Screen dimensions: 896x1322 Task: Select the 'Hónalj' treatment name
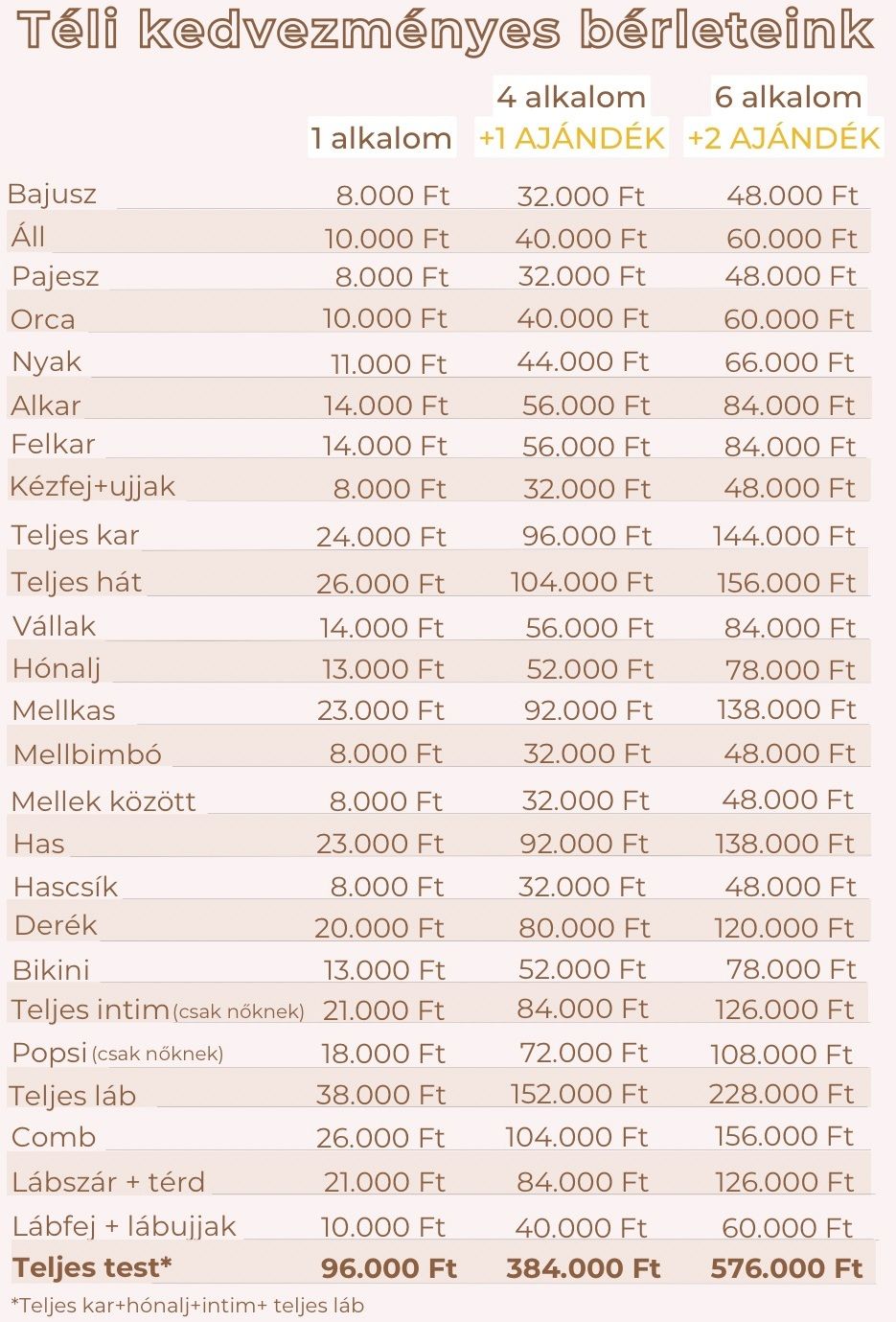[x=57, y=668]
